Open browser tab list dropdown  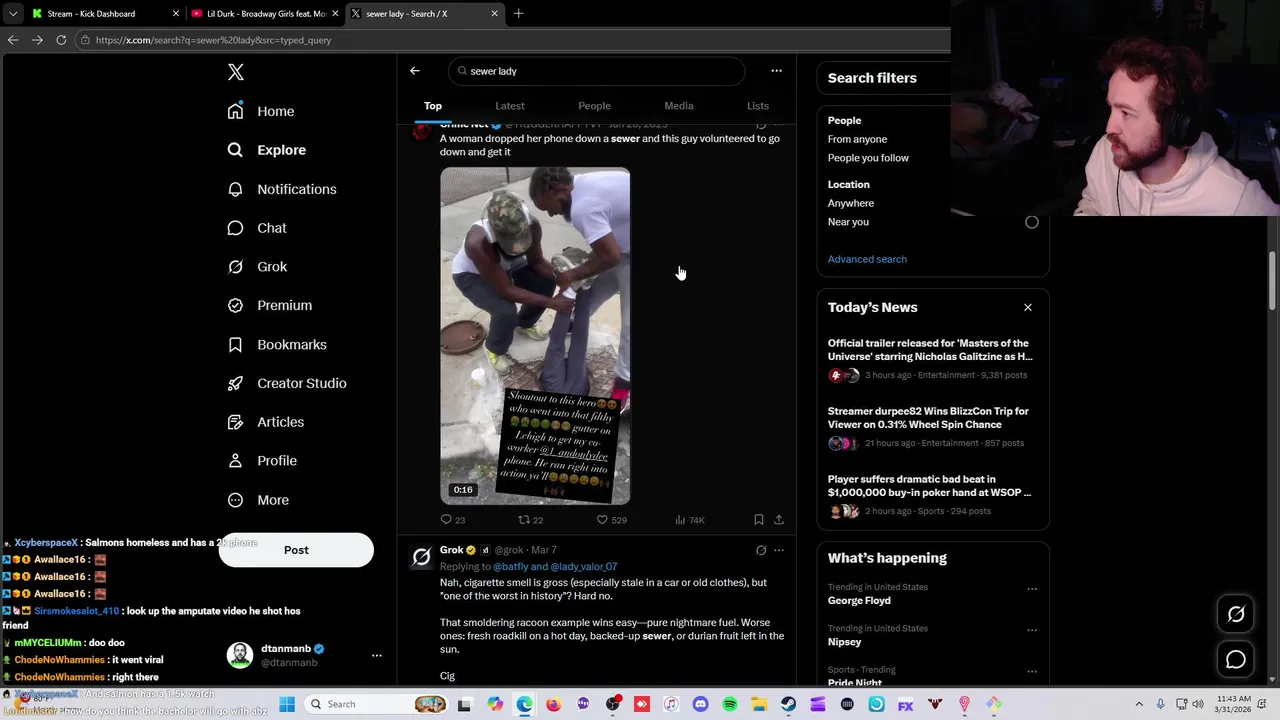pos(13,14)
